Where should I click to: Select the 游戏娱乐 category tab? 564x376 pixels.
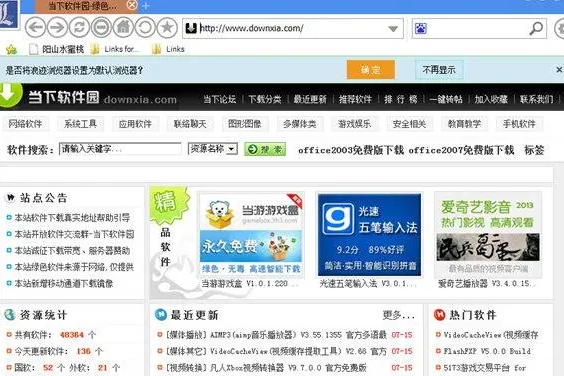click(355, 124)
